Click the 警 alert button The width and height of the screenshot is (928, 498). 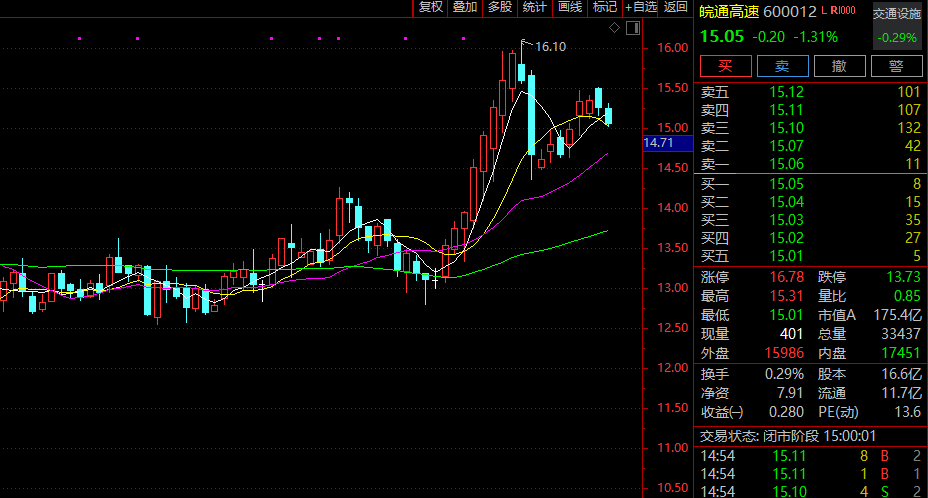tap(897, 67)
